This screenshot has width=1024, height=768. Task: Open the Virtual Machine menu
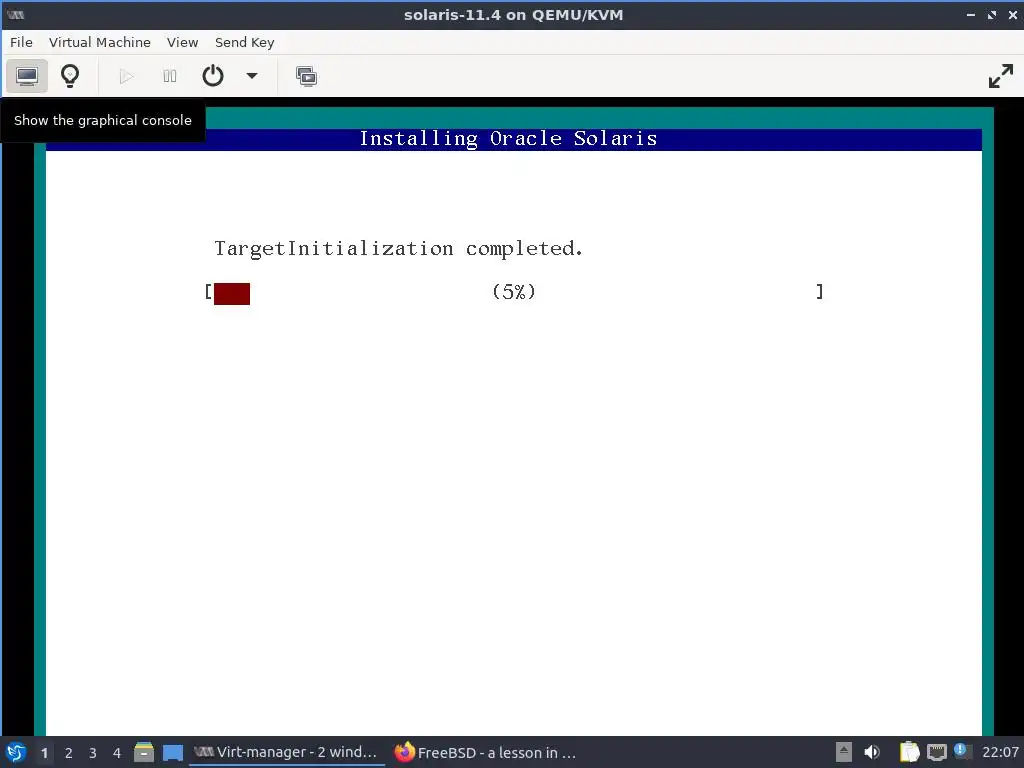pos(99,42)
